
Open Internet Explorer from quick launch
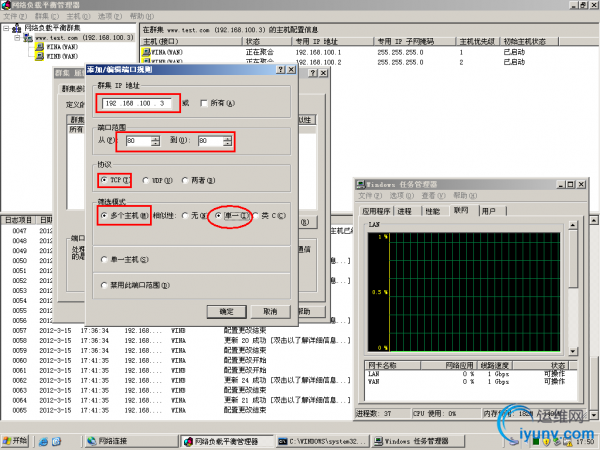(44, 441)
